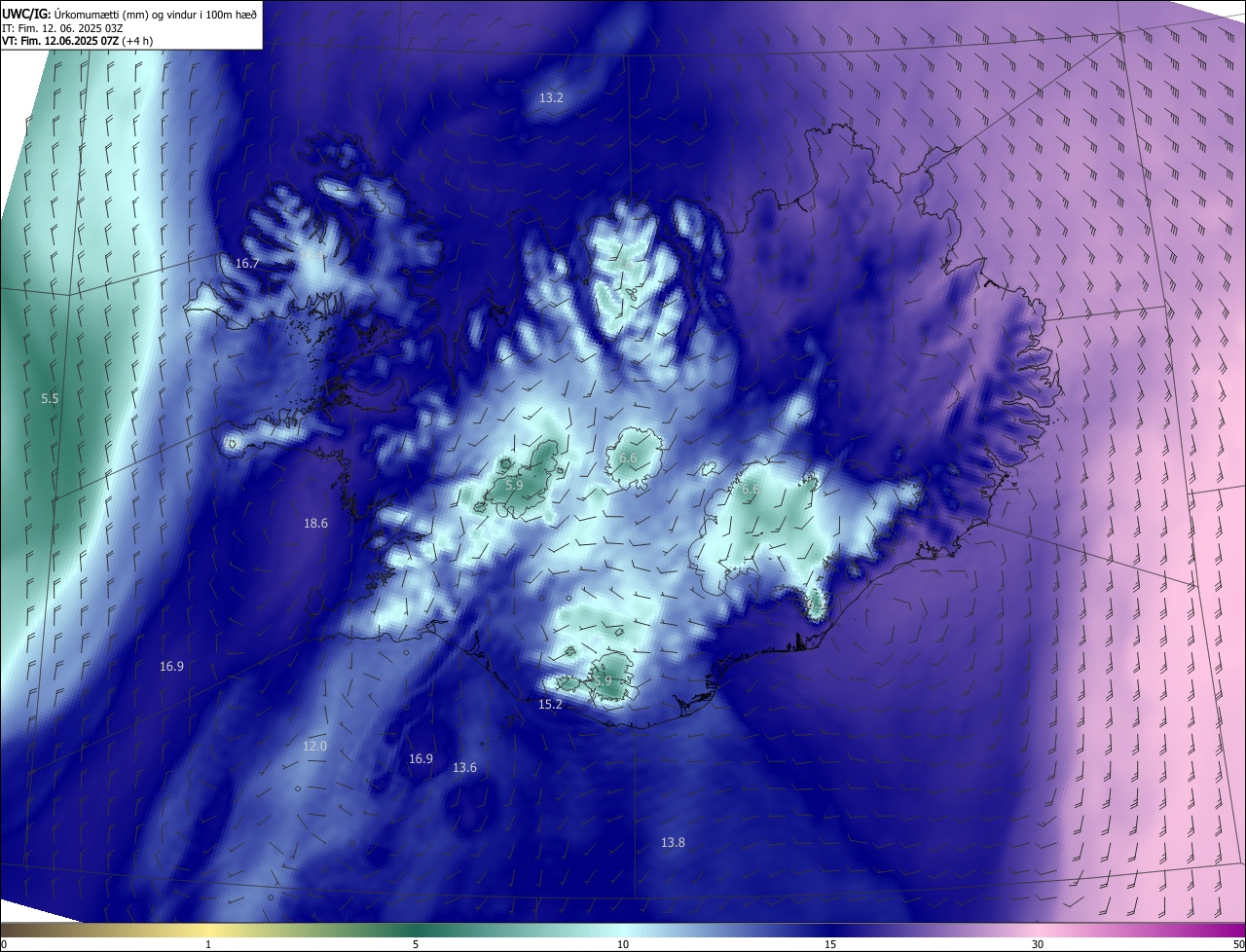This screenshot has width=1246, height=952.
Task: Select the 5.5 value in the green western band
Action: tap(51, 398)
